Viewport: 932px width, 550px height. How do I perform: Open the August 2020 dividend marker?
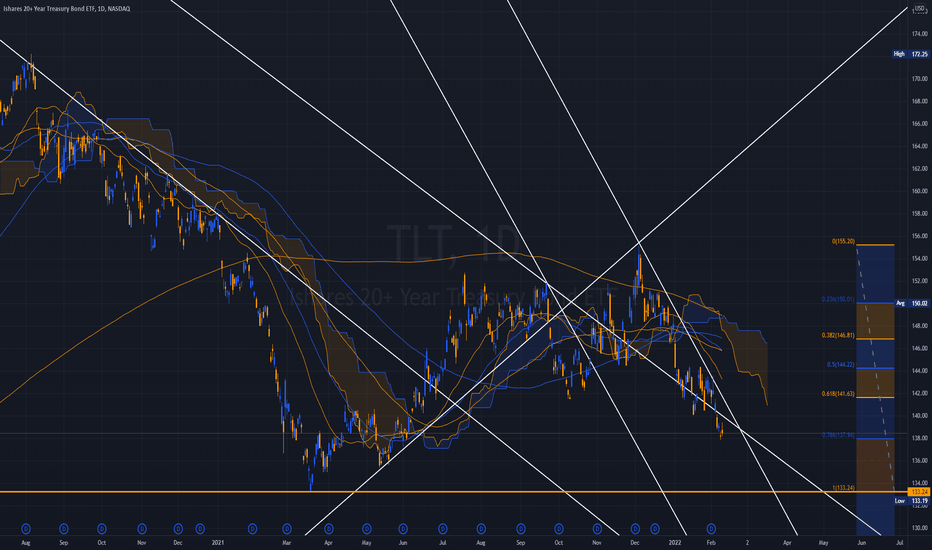[x=26, y=528]
